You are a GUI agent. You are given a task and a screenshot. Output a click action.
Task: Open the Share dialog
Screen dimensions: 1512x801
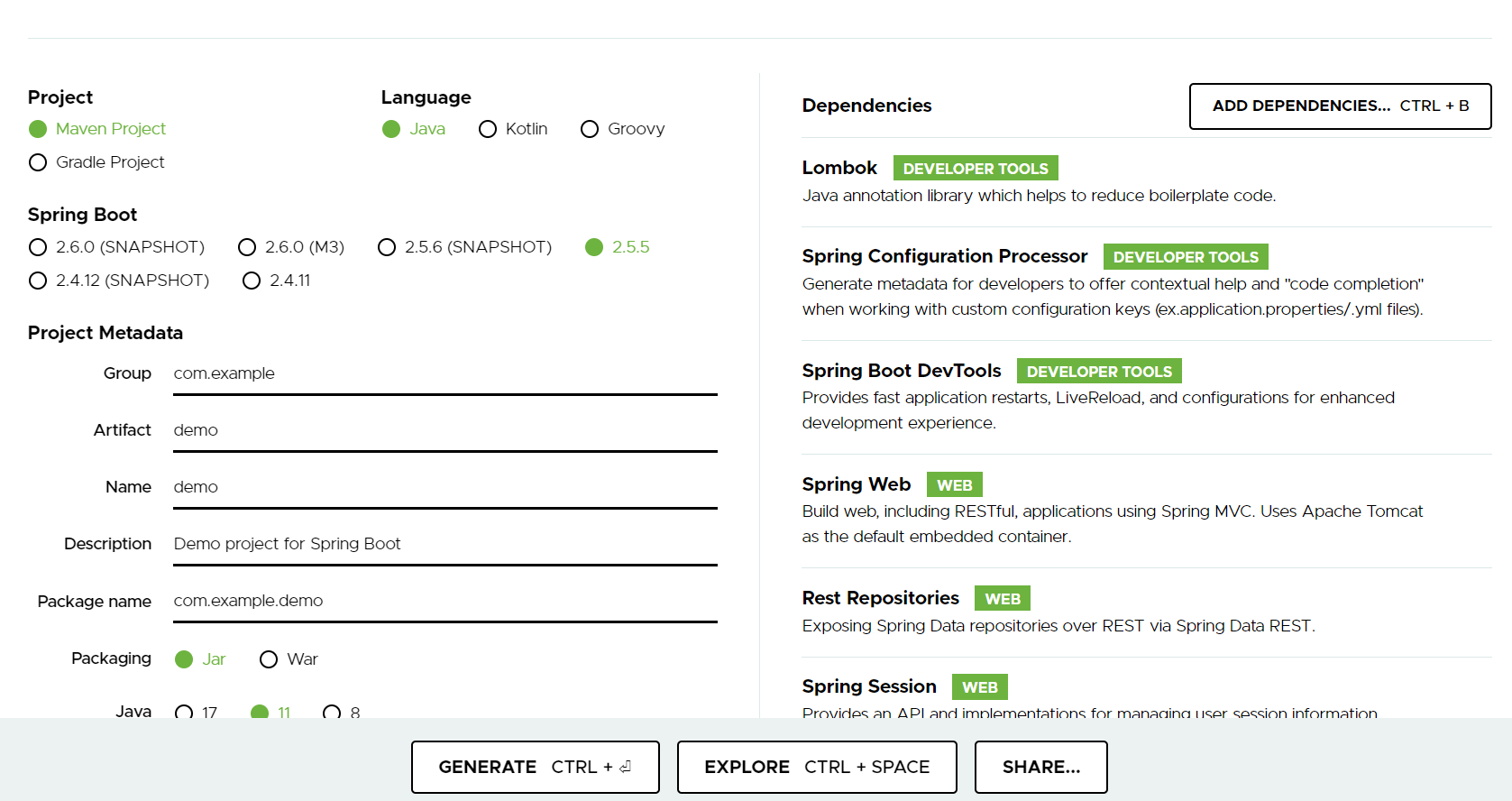pyautogui.click(x=1041, y=767)
